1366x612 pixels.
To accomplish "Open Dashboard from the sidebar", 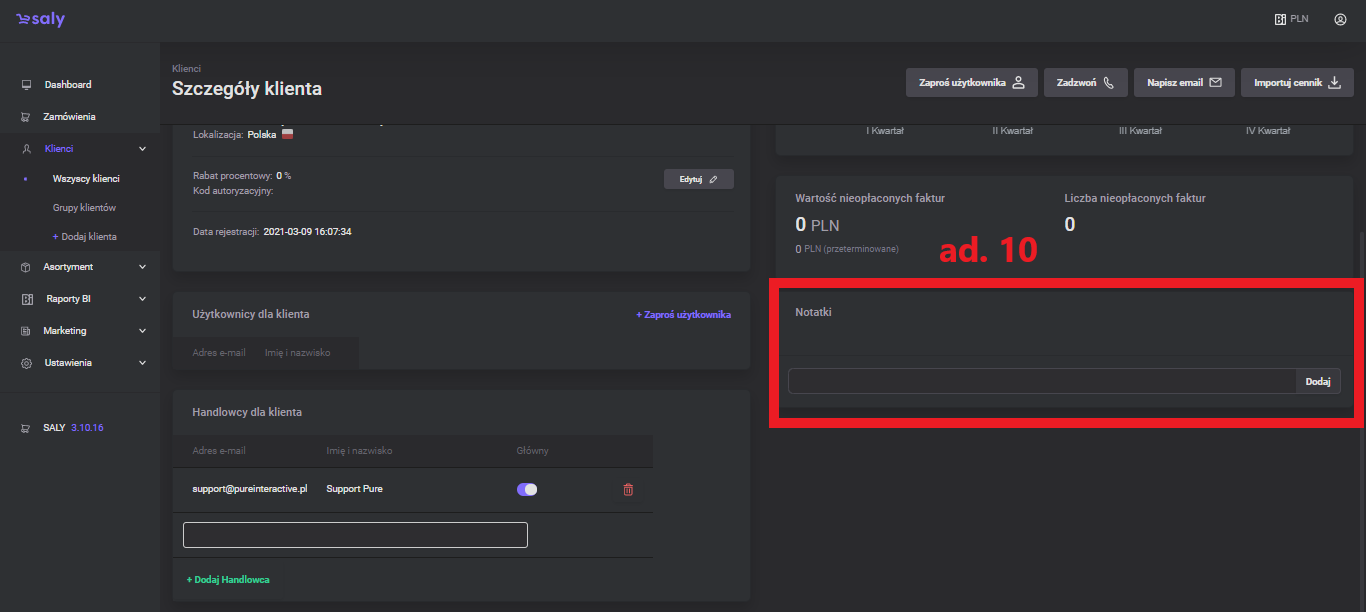I will (x=67, y=85).
